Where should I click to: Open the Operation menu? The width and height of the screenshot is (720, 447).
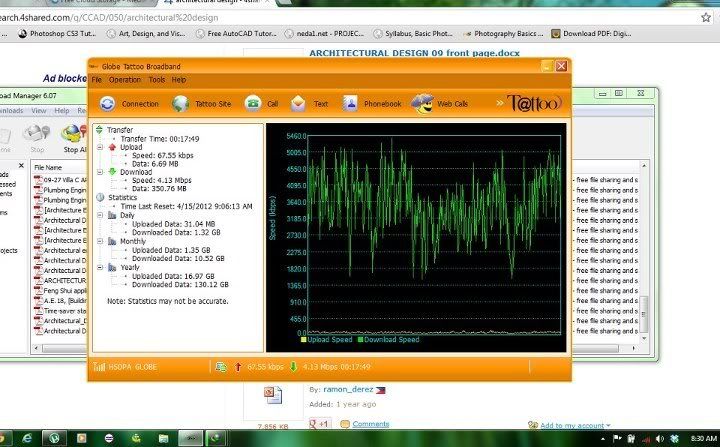125,79
